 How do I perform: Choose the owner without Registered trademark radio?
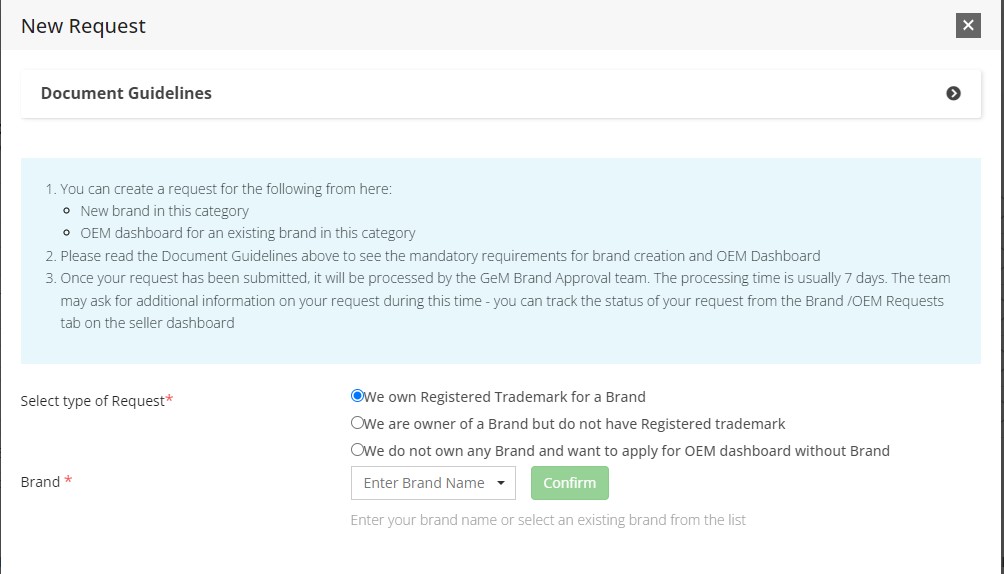[x=357, y=423]
